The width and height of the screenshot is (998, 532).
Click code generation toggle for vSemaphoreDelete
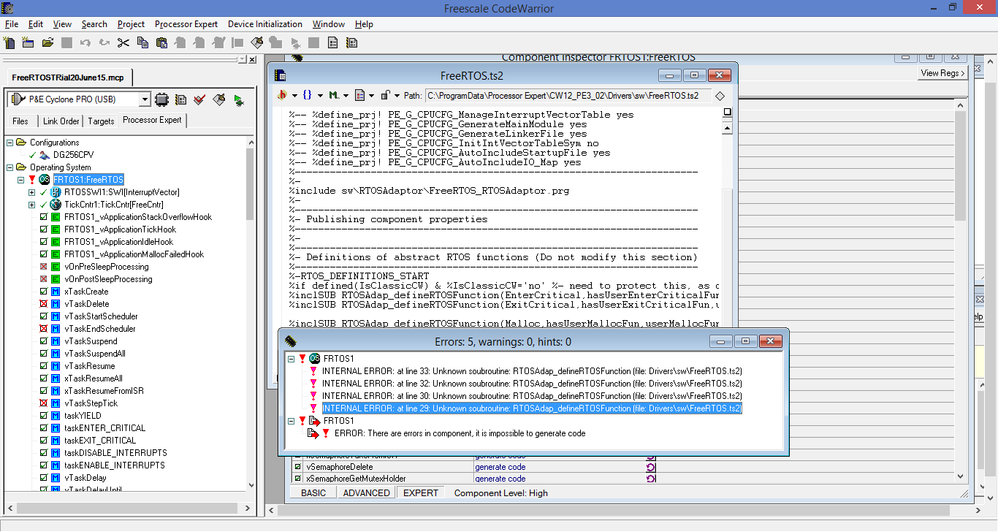[650, 467]
